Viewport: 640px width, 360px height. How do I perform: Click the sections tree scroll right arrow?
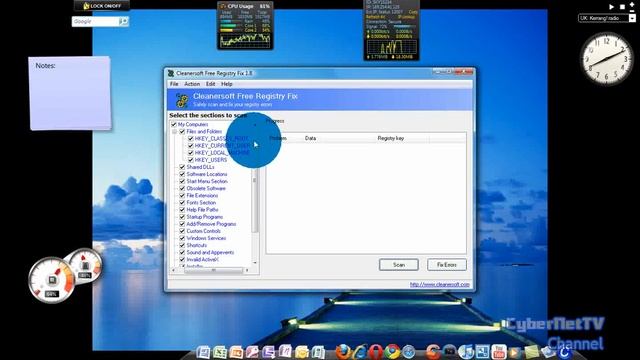pos(247,270)
